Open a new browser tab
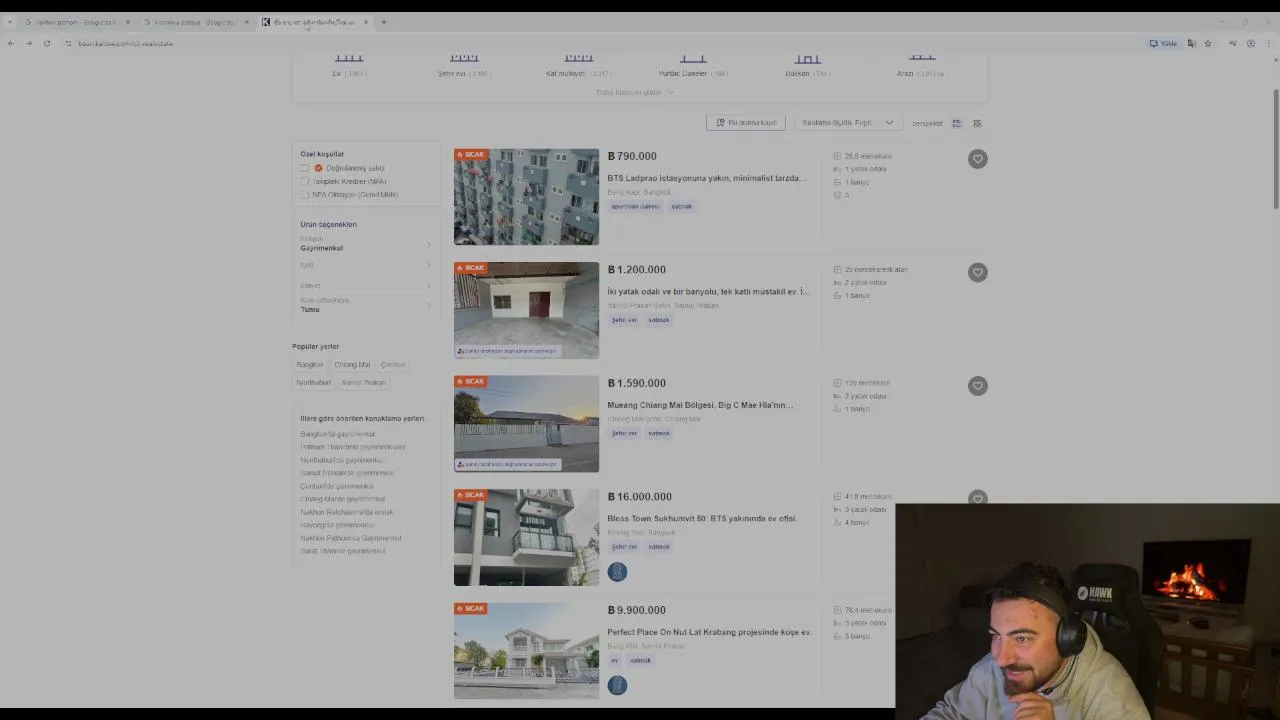This screenshot has height=720, width=1280. [383, 22]
